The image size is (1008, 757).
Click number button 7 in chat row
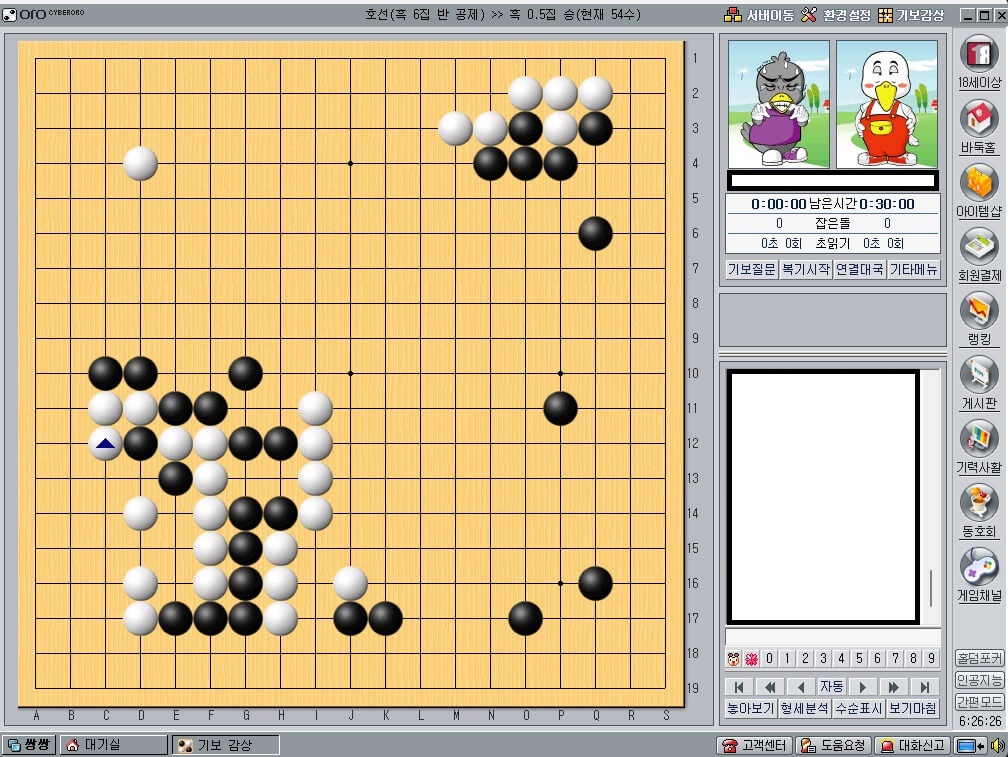pyautogui.click(x=895, y=659)
